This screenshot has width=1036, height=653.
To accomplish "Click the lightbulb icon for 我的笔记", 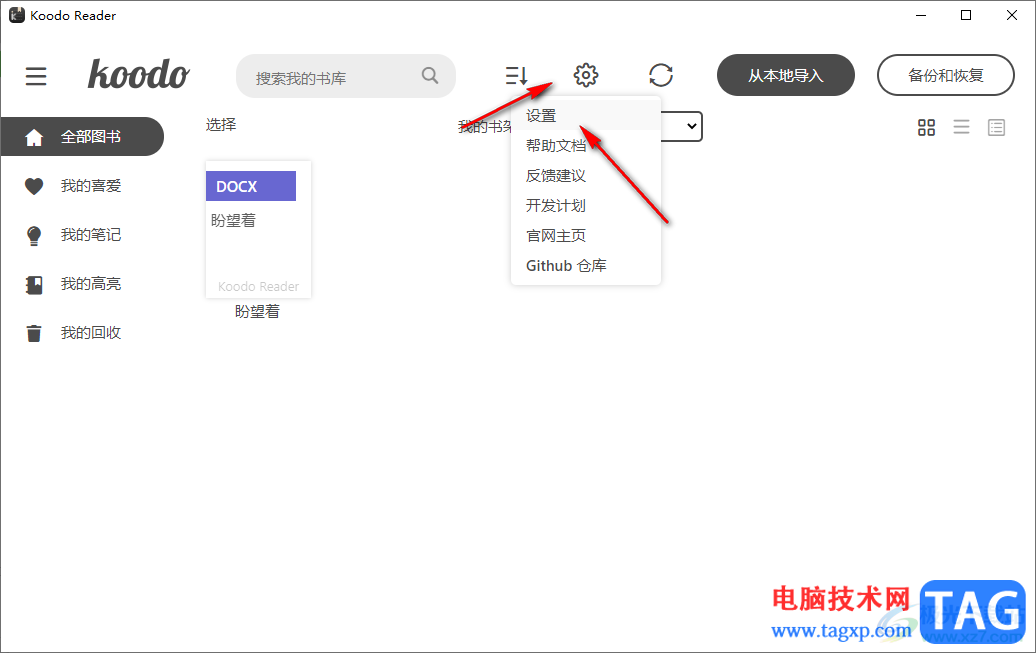I will (x=34, y=236).
